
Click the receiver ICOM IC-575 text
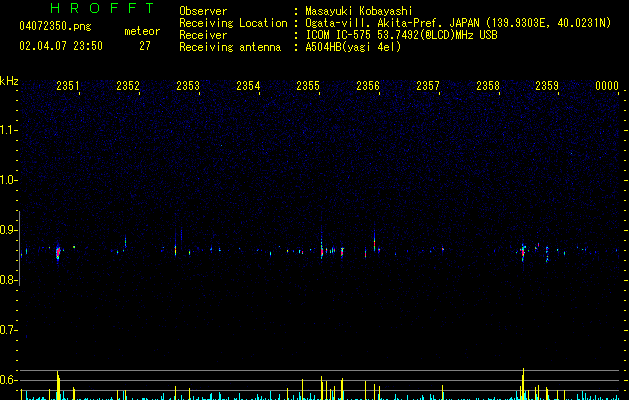[339, 35]
